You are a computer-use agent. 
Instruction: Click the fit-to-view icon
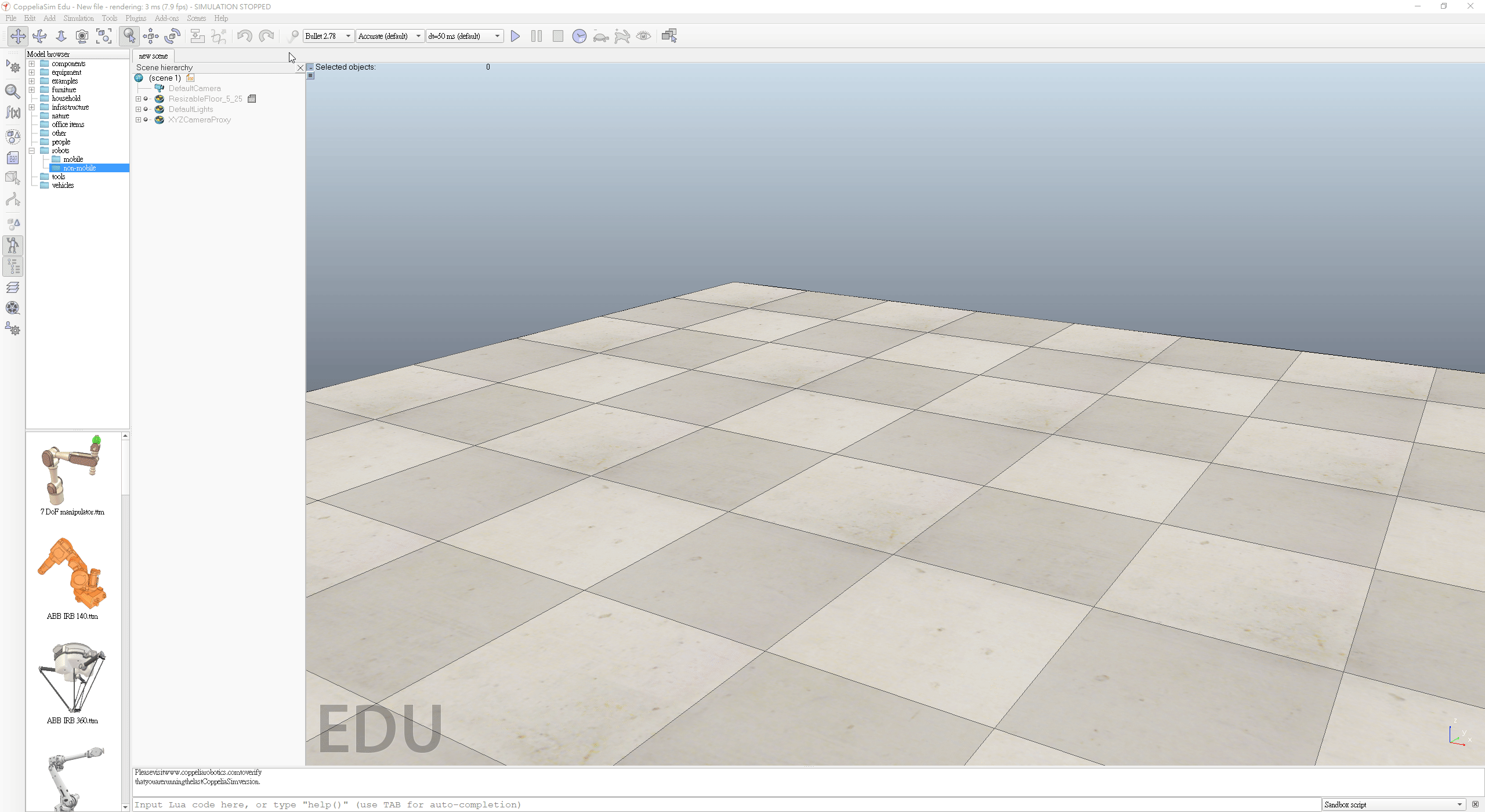pyautogui.click(x=104, y=36)
